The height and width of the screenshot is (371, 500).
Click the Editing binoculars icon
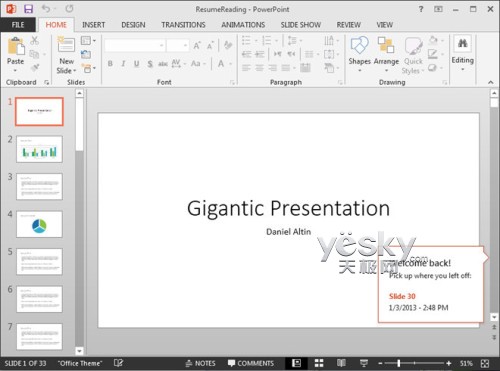pyautogui.click(x=462, y=43)
